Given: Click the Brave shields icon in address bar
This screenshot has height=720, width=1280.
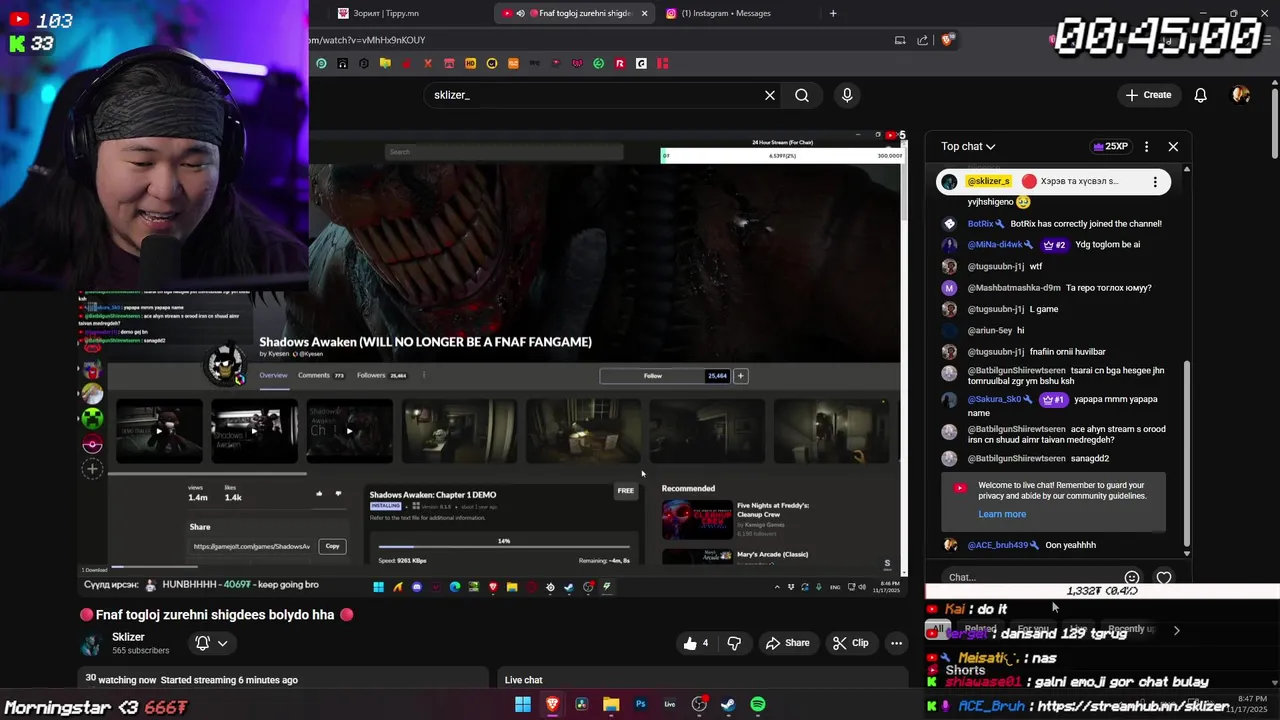Looking at the screenshot, I should click(947, 40).
